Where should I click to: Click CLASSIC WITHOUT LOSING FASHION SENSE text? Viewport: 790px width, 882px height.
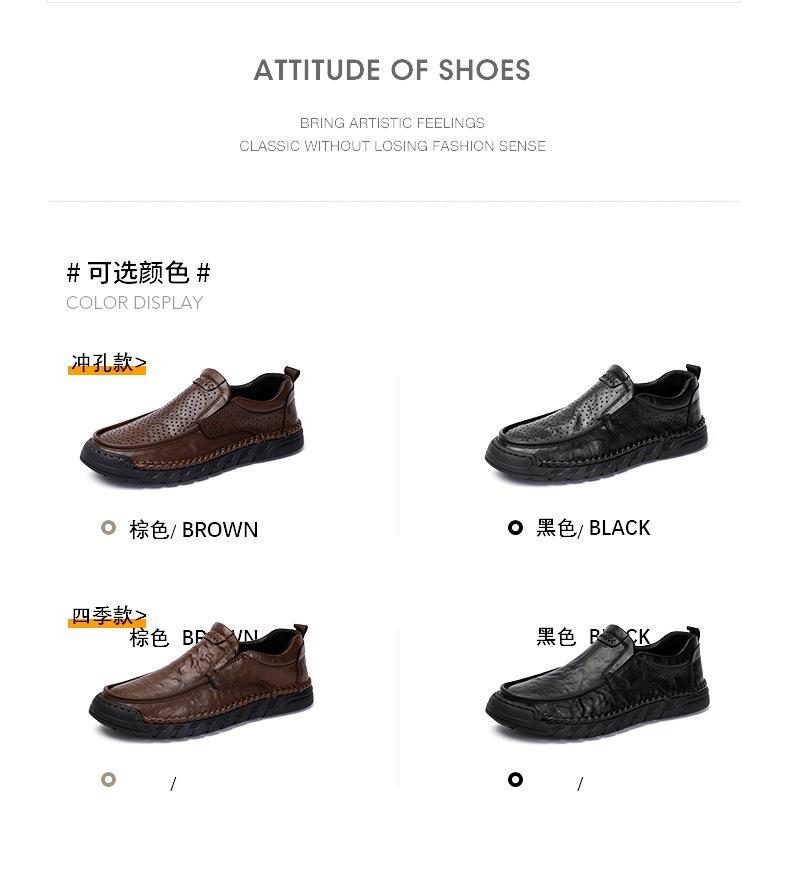tap(392, 146)
